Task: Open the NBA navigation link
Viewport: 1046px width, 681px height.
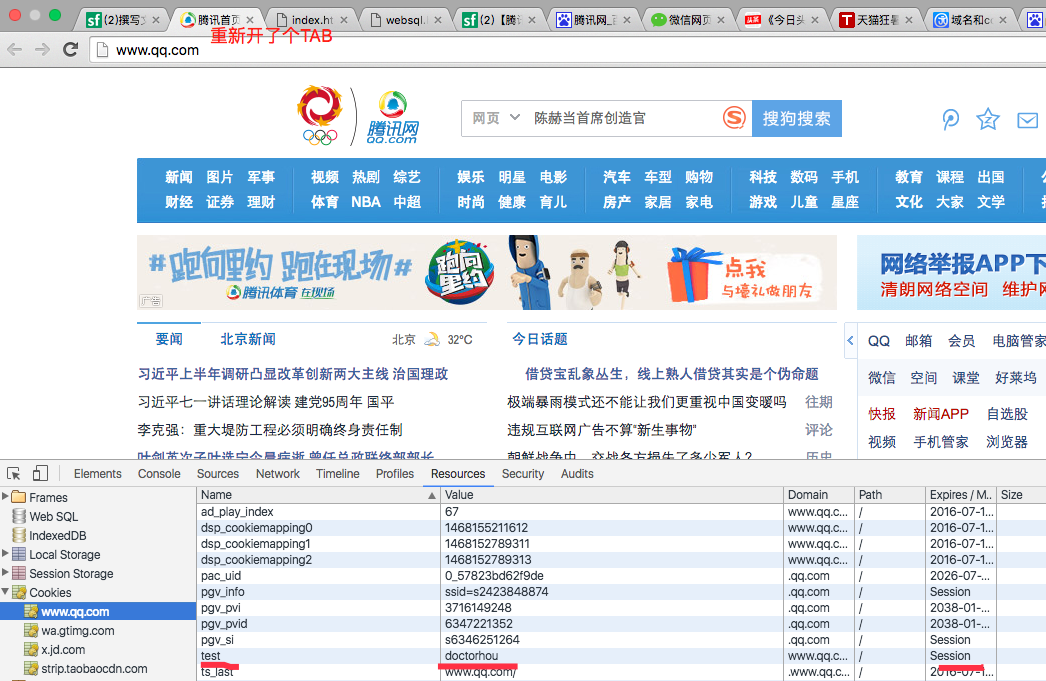Action: tap(366, 202)
